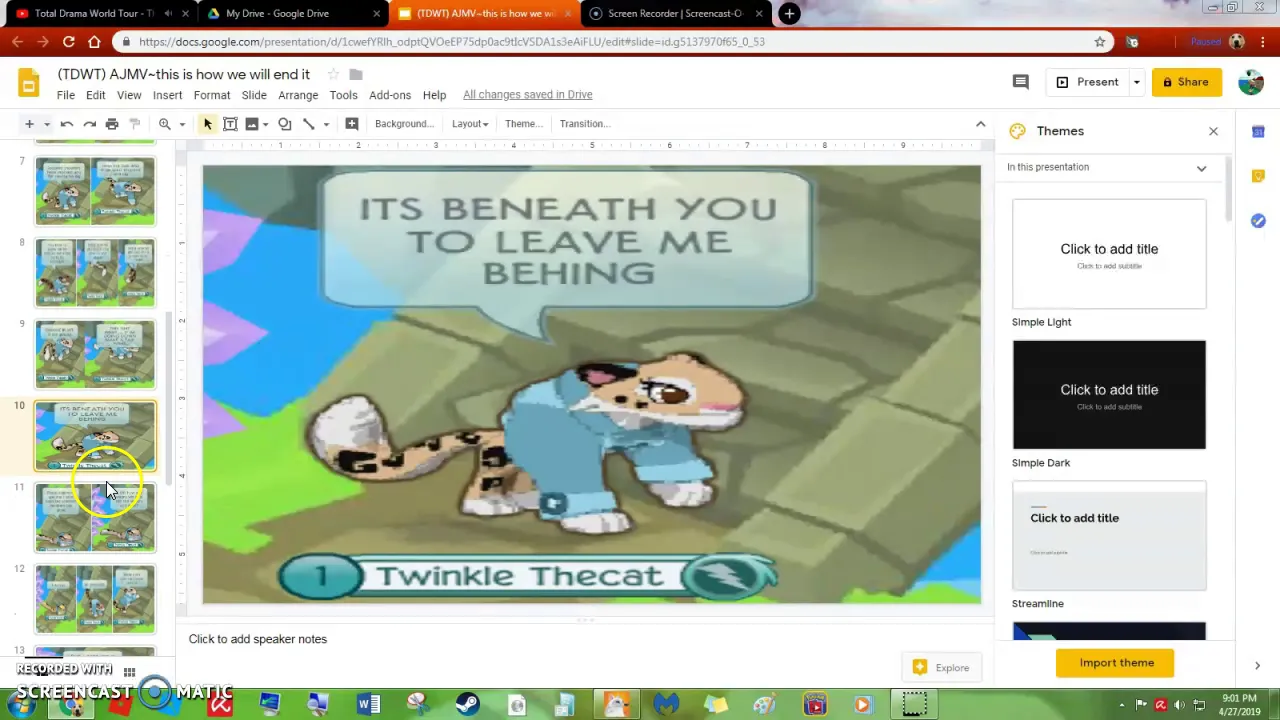This screenshot has width=1280, height=720.
Task: Open Slides home via yellow logo
Action: (29, 82)
